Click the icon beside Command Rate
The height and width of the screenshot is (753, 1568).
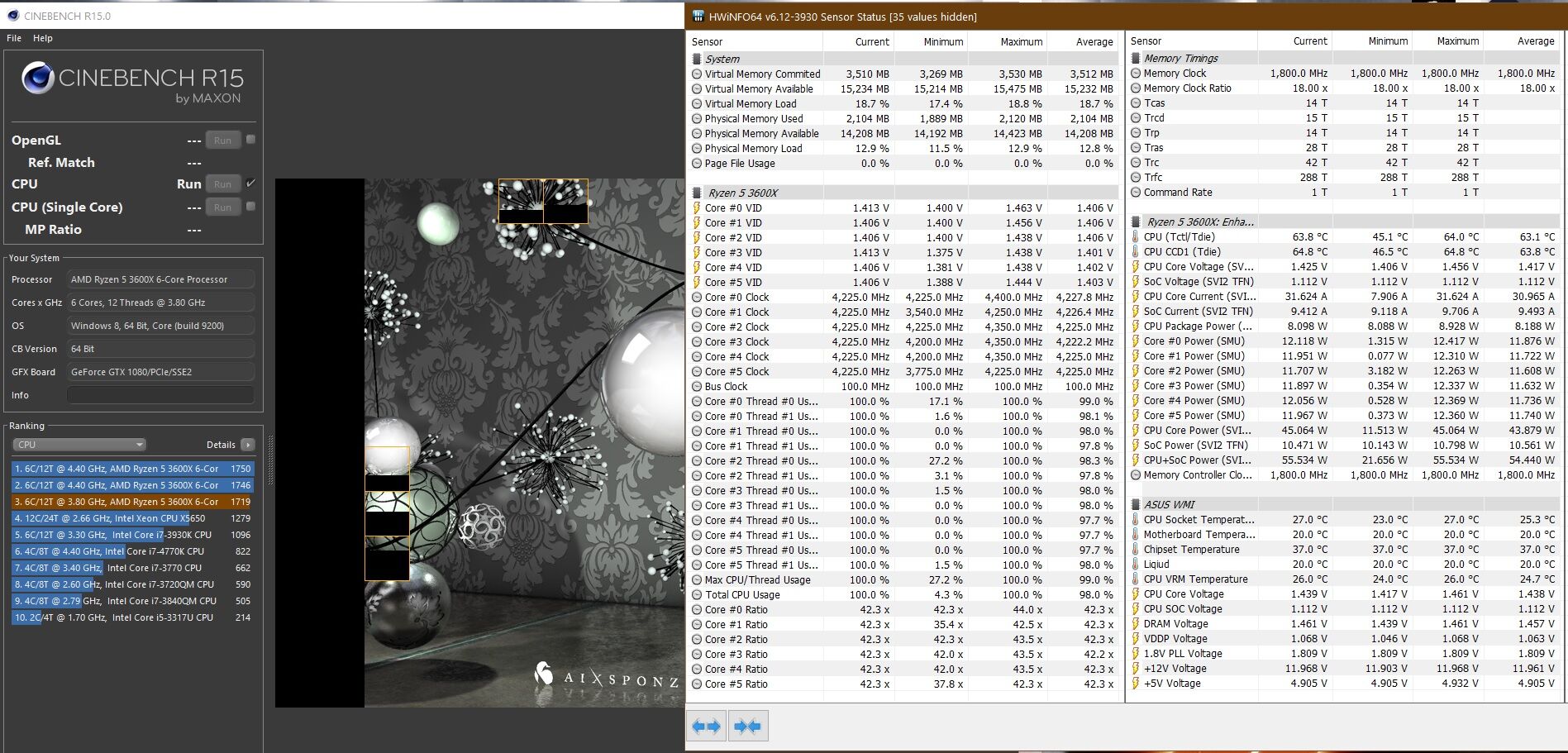(1136, 193)
